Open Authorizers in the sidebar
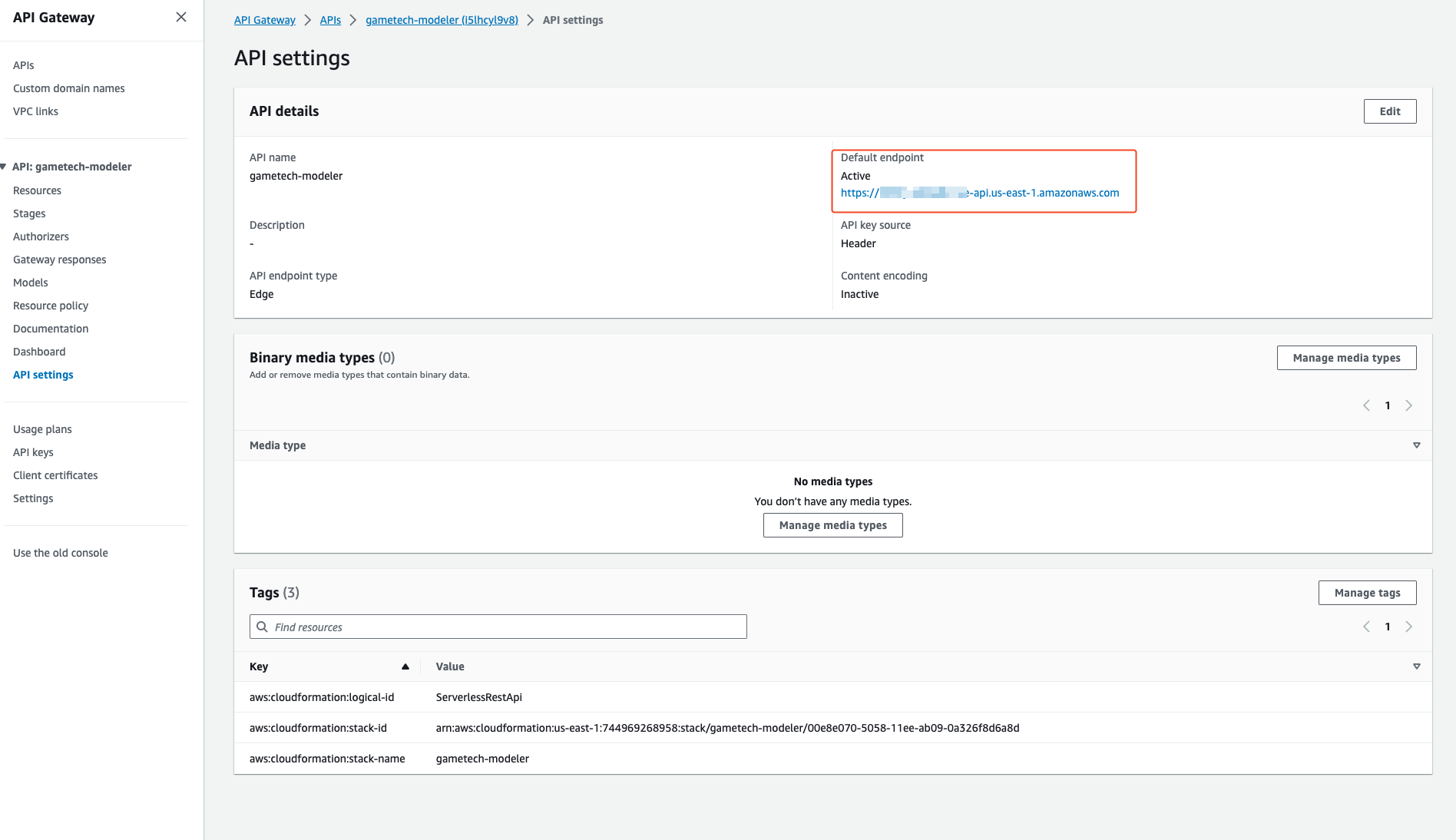1456x840 pixels. (x=41, y=236)
